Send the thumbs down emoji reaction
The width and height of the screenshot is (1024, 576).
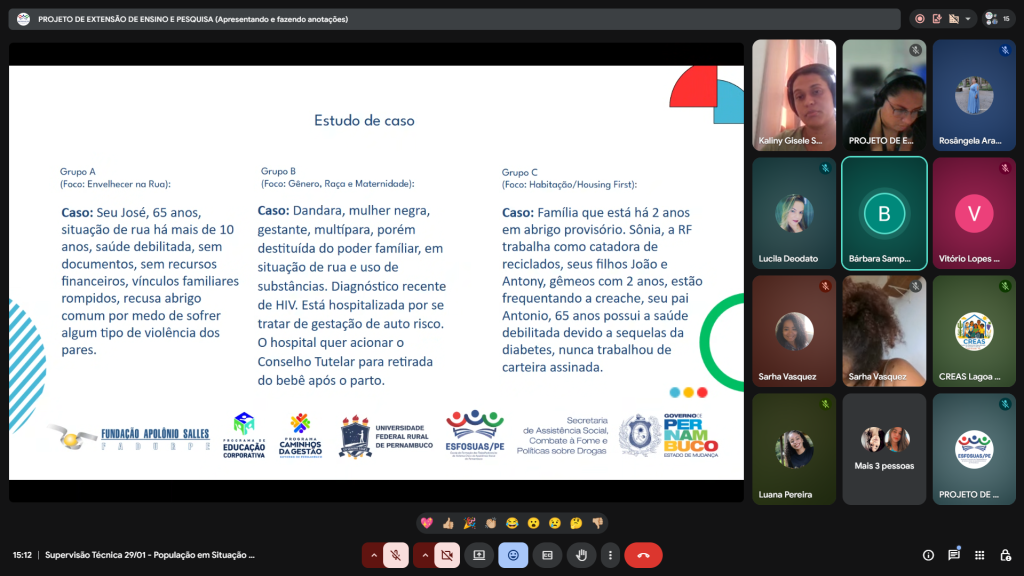point(597,523)
